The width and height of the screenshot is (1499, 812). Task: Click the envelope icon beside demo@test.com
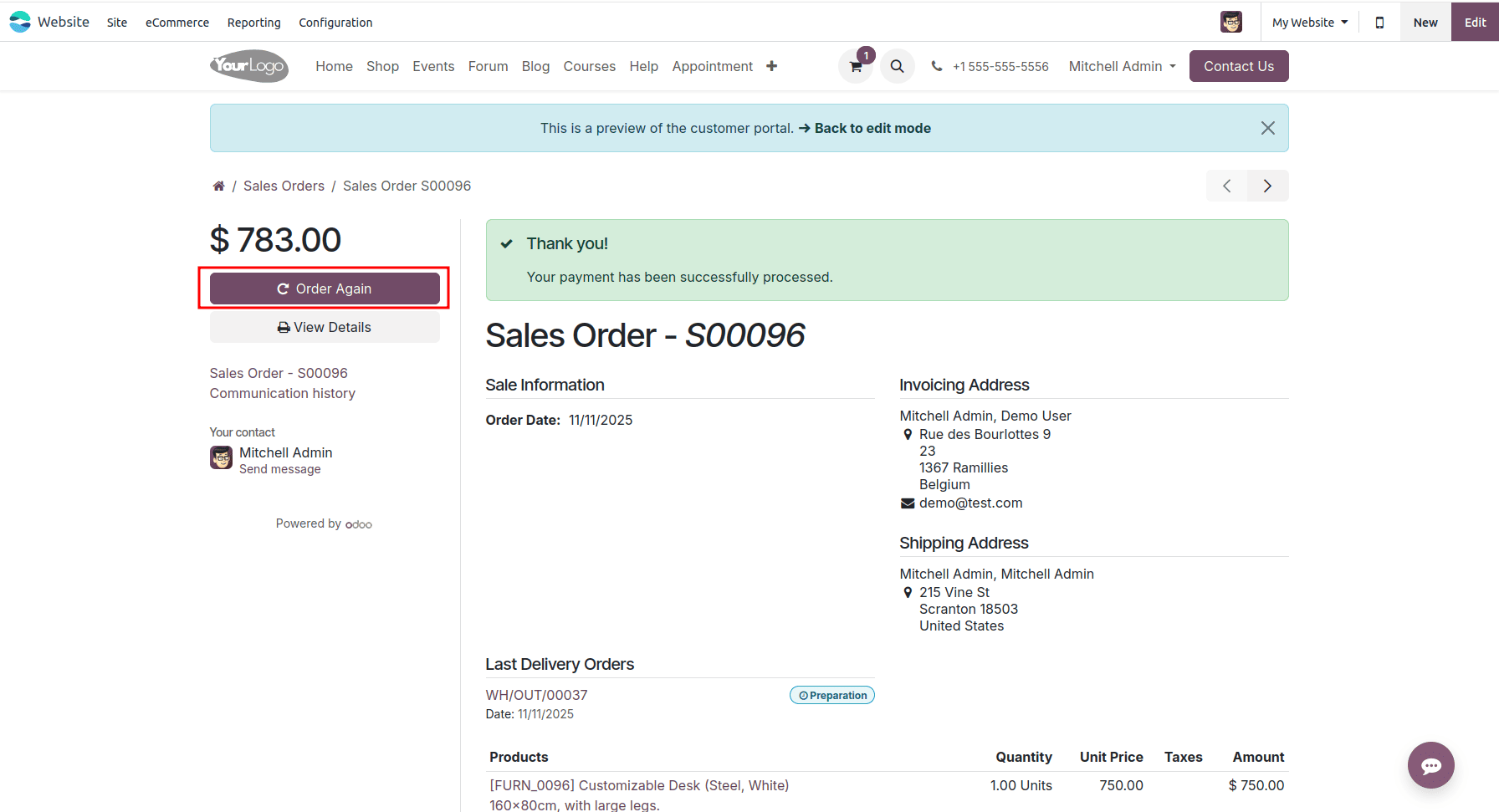tap(908, 503)
